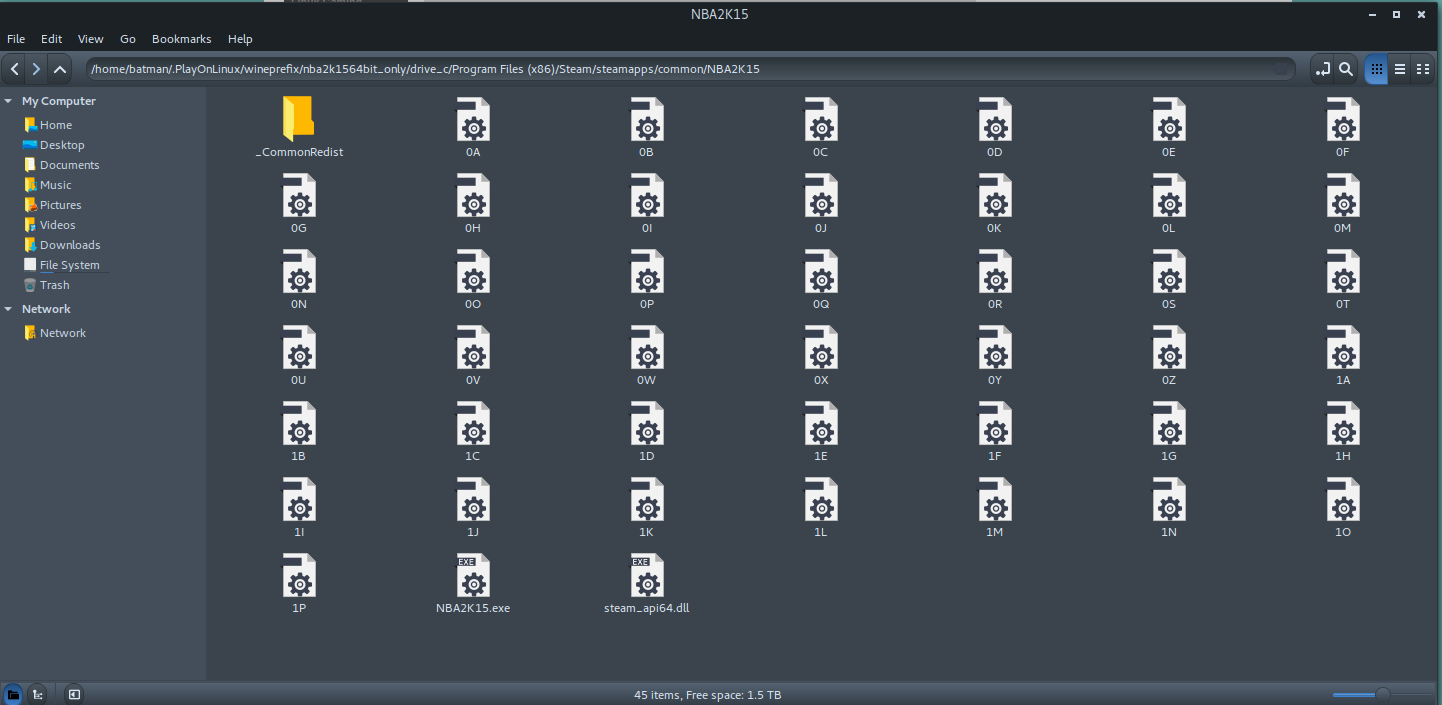The width and height of the screenshot is (1442, 705).
Task: Select the 0X file icon
Action: click(x=820, y=347)
